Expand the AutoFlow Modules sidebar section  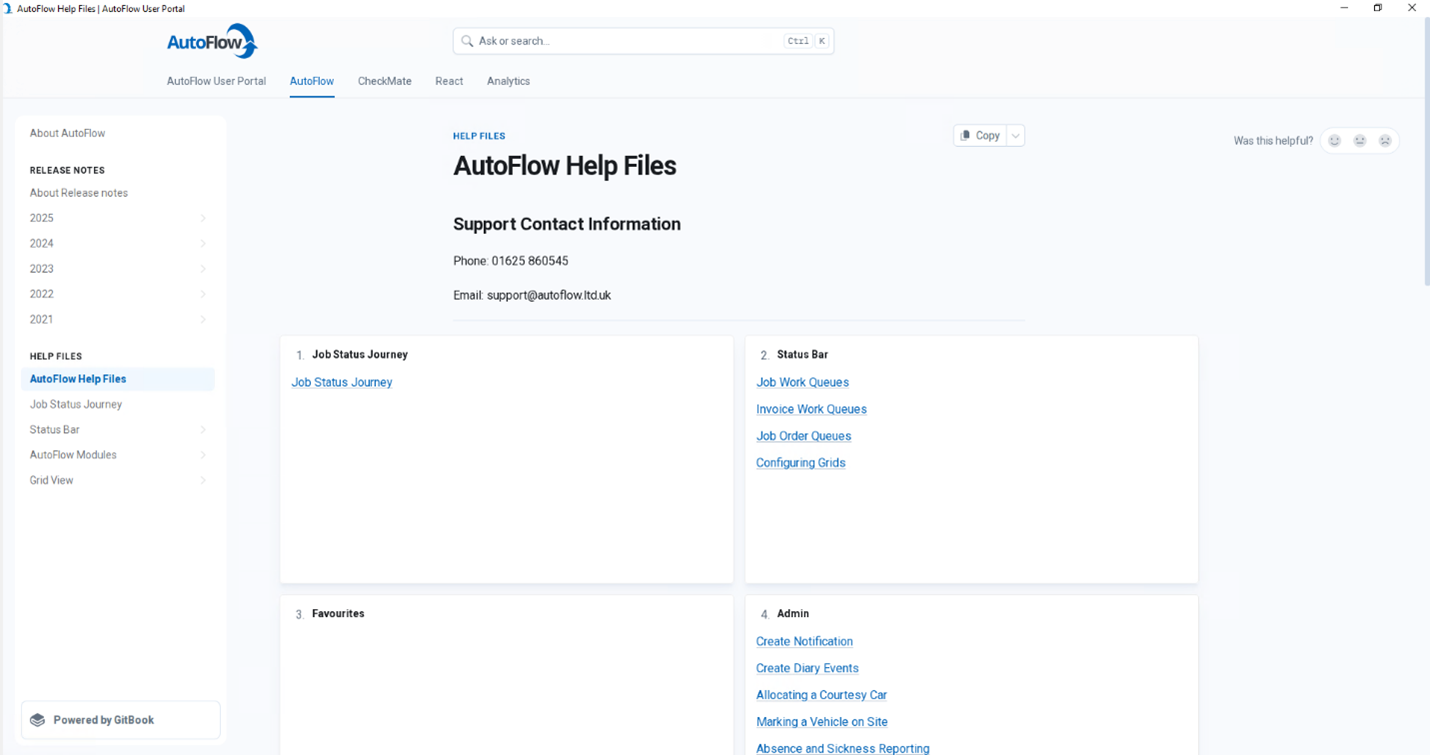[x=203, y=455]
